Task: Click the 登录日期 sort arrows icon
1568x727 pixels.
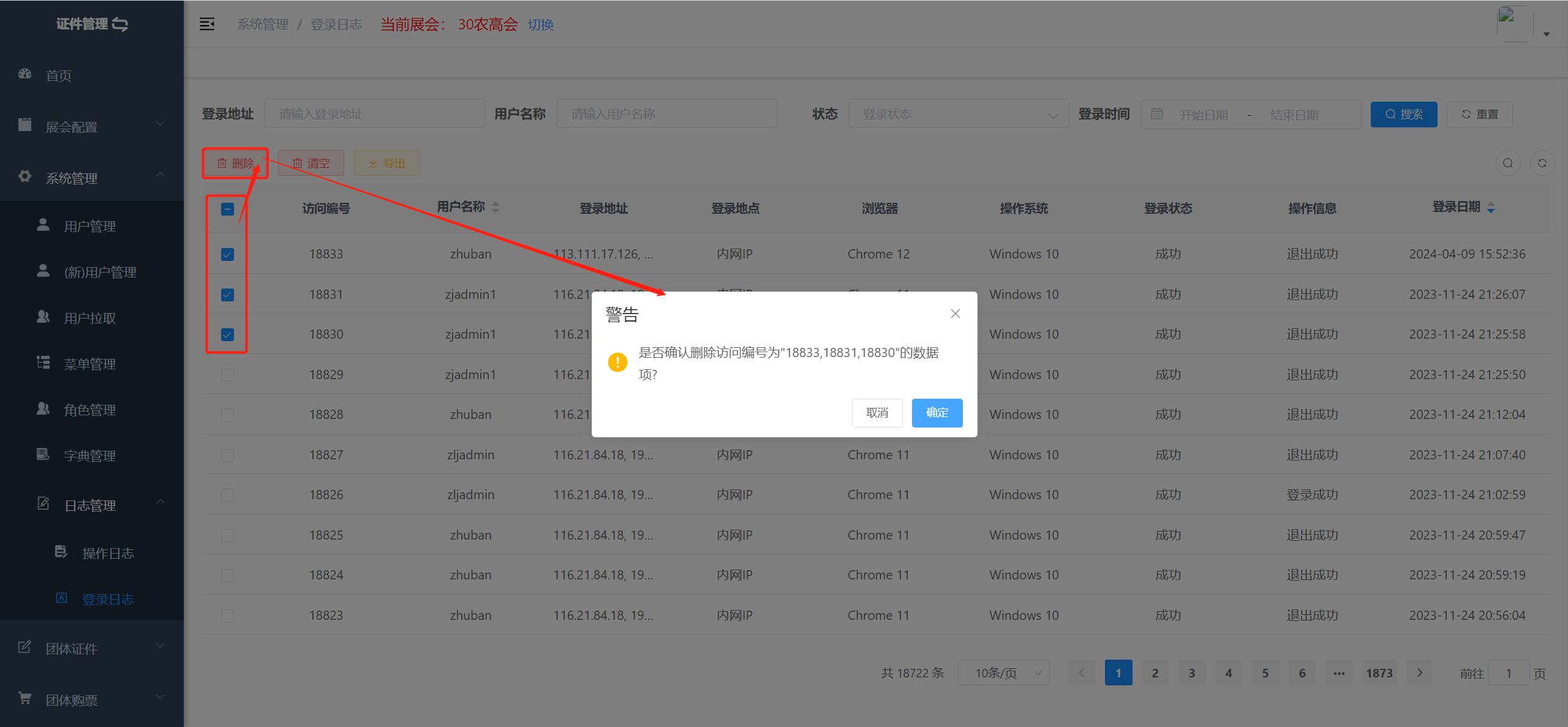Action: click(1491, 208)
